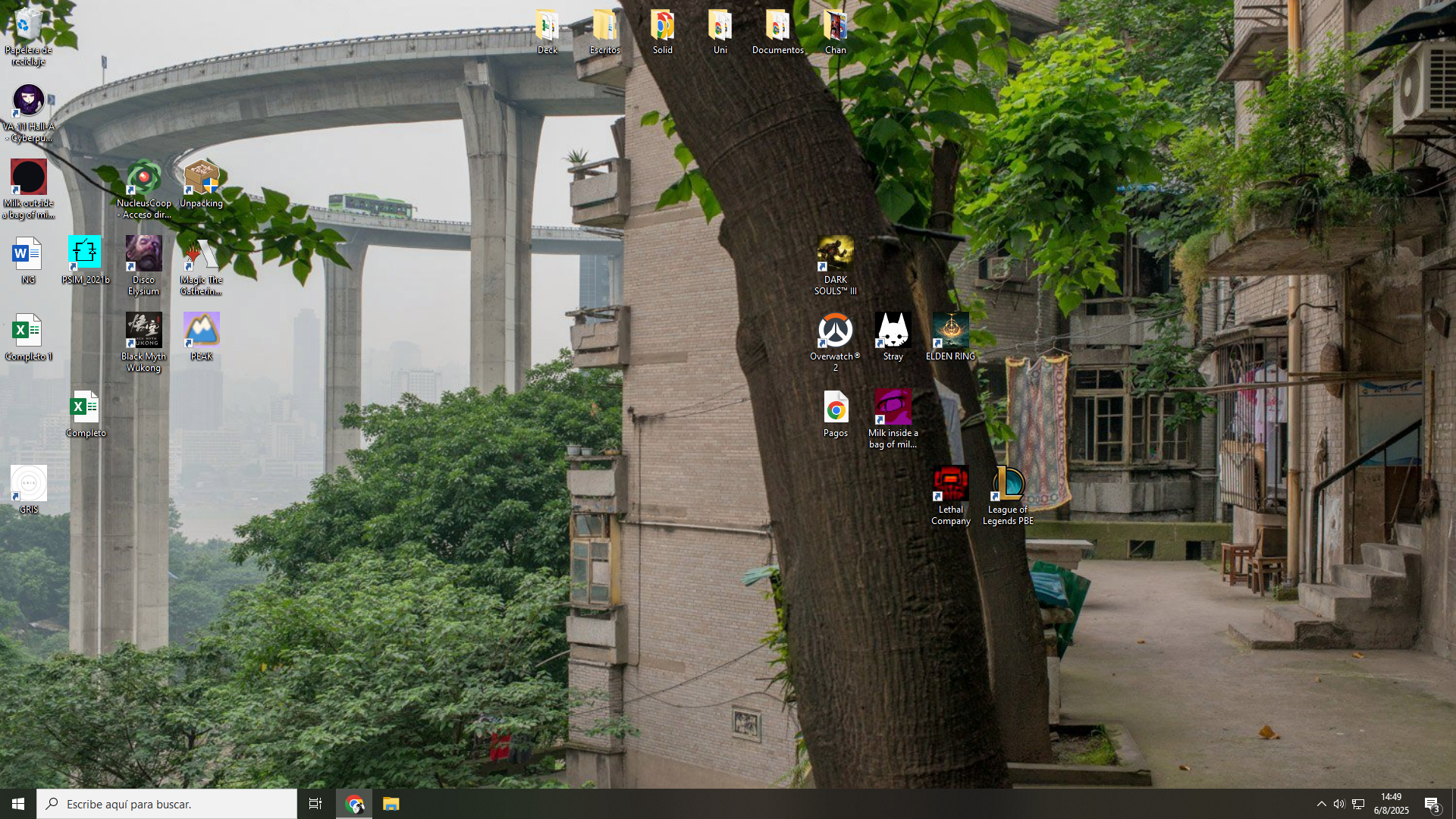Image resolution: width=1456 pixels, height=819 pixels.
Task: Click the taskbar search box
Action: point(167,804)
